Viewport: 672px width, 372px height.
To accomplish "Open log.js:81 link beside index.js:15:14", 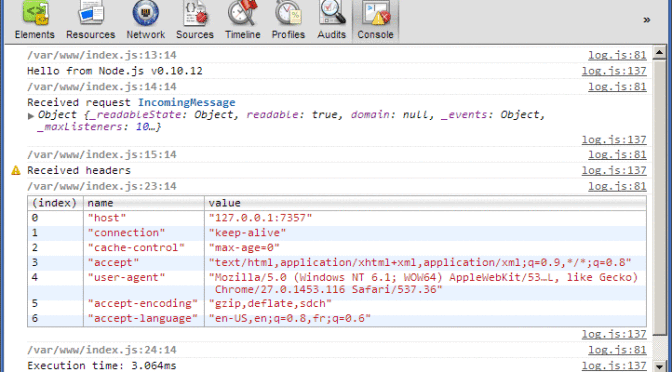I will (617, 155).
